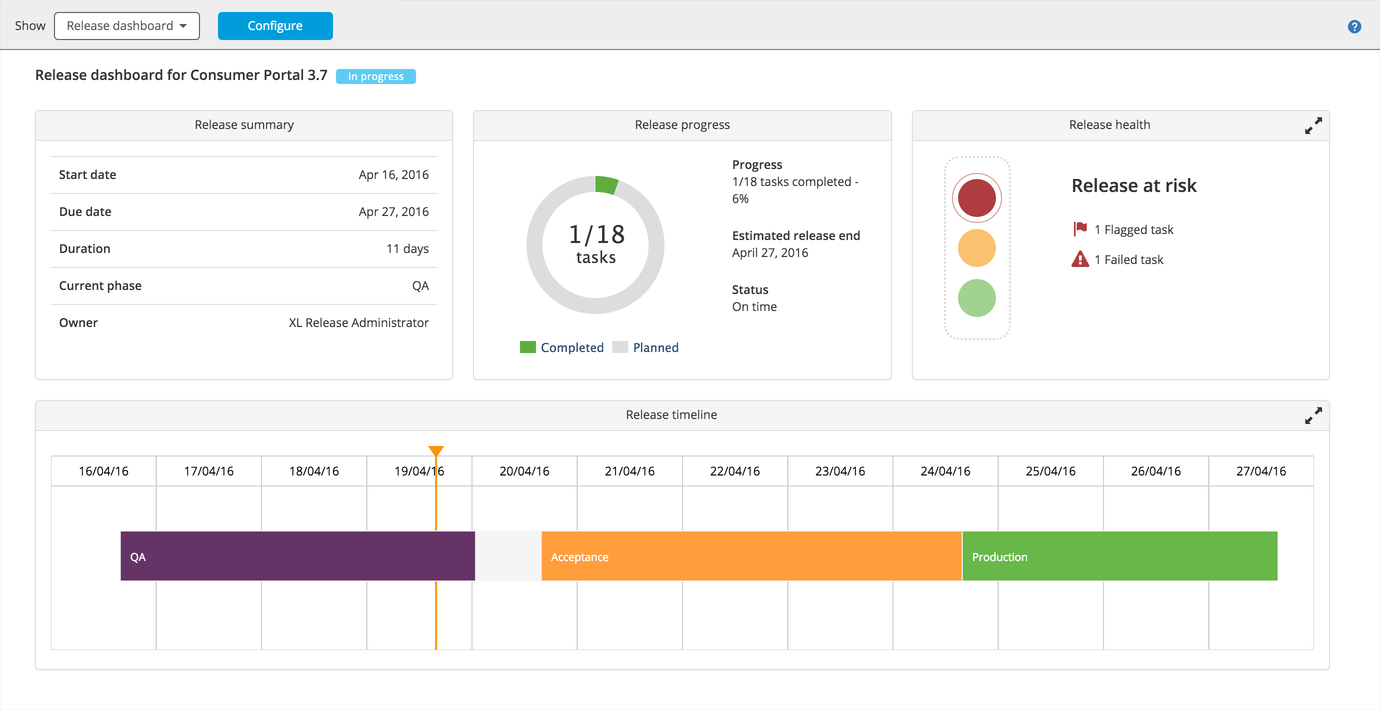Viewport: 1380px width, 710px height.
Task: Click the red traffic light indicator
Action: (x=976, y=198)
